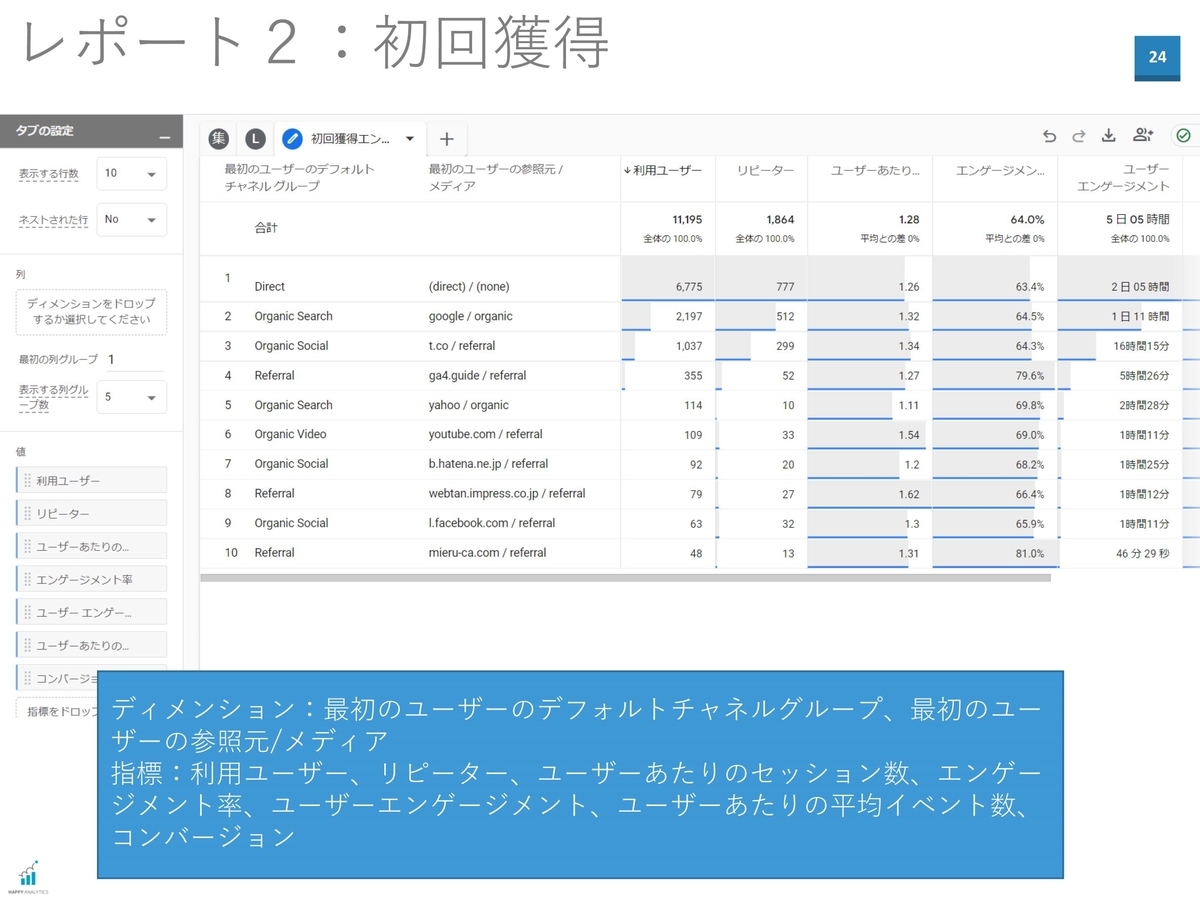Click the horizontal table scrollbar
1200x900 pixels.
point(625,578)
